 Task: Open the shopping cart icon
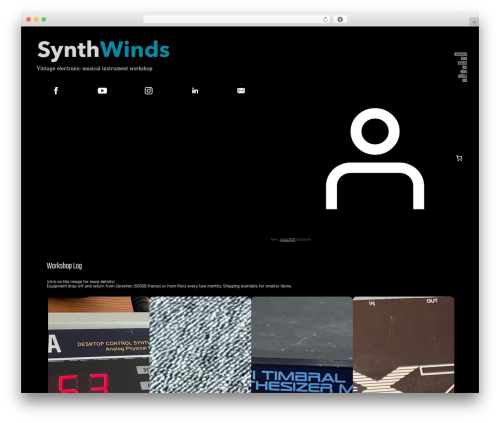pyautogui.click(x=459, y=158)
